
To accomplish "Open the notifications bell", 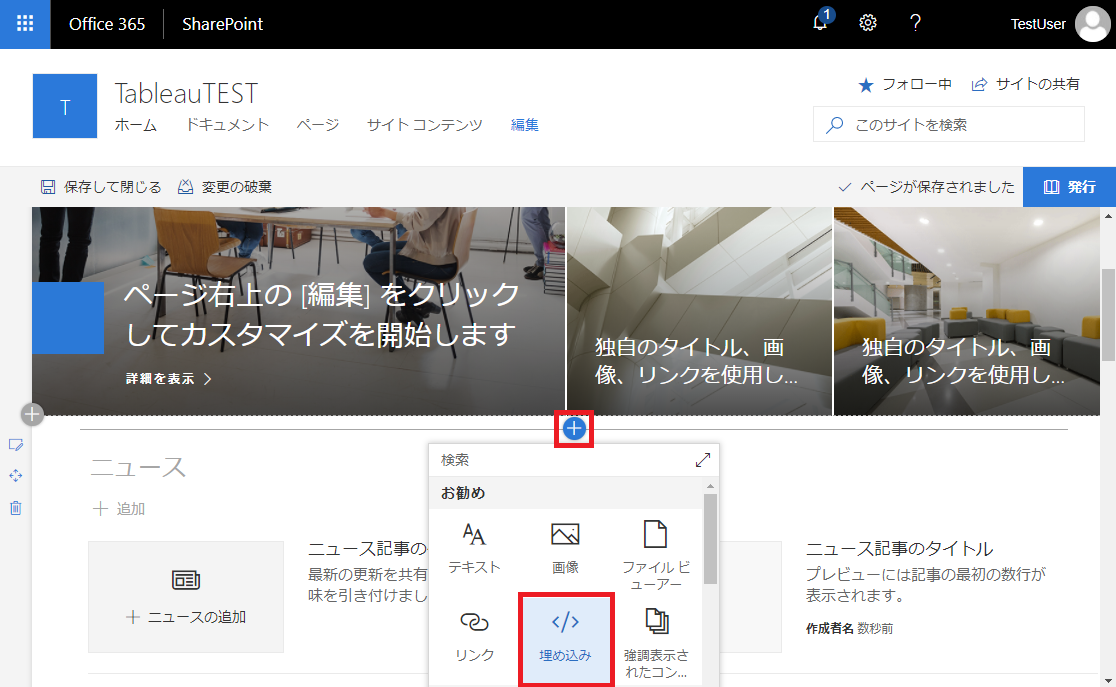I will [821, 23].
